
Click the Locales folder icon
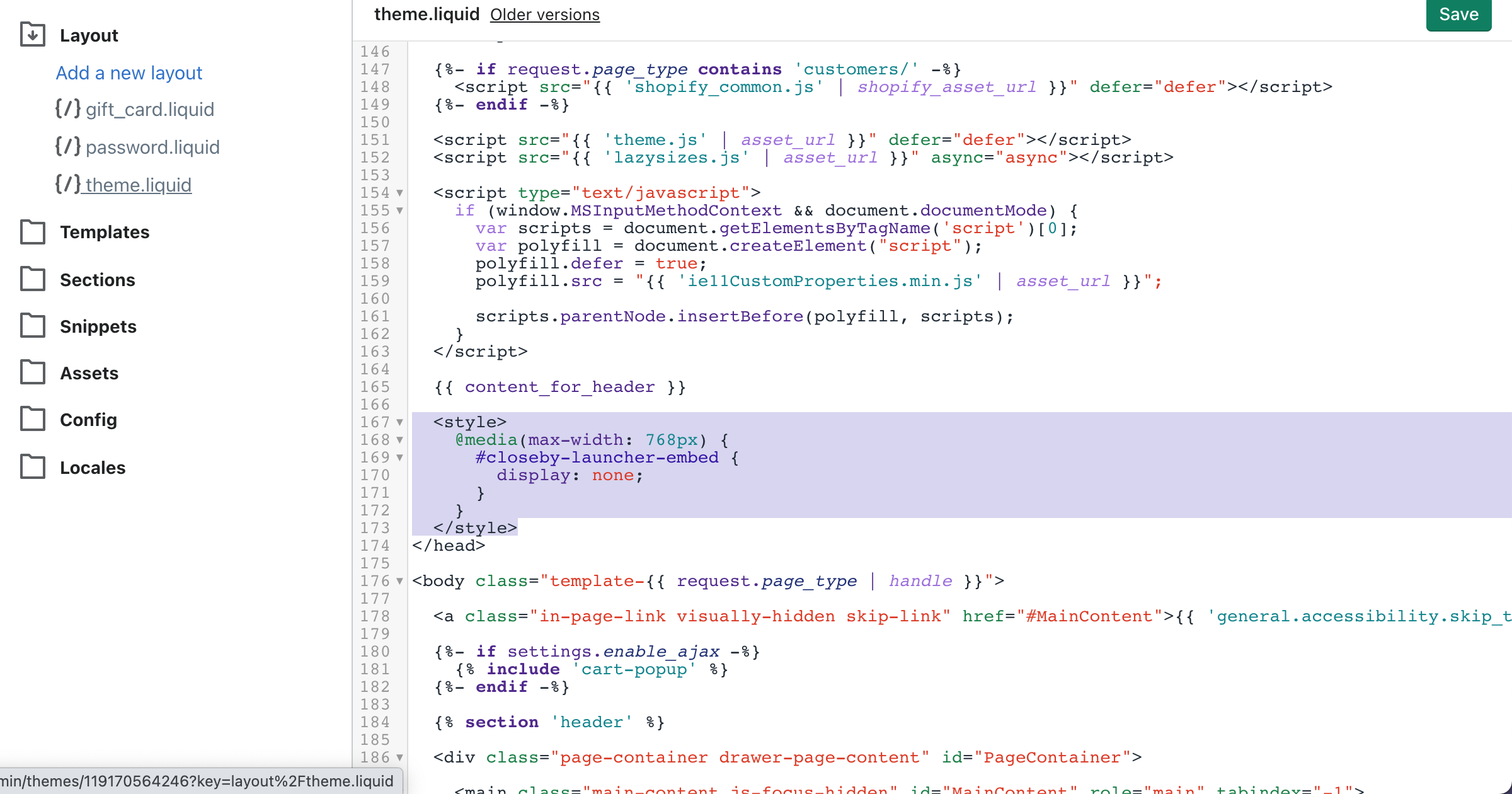(33, 467)
